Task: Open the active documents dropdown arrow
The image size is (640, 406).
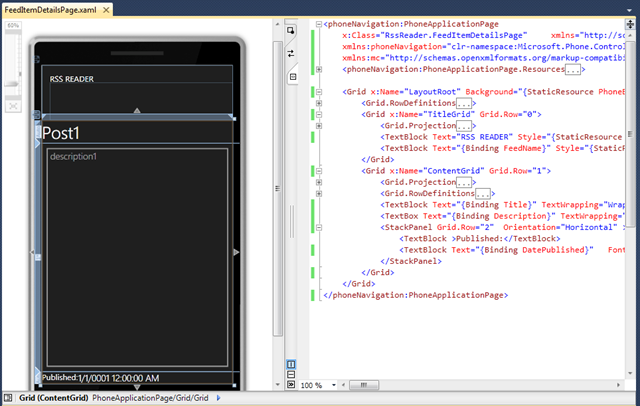Action: coord(629,10)
